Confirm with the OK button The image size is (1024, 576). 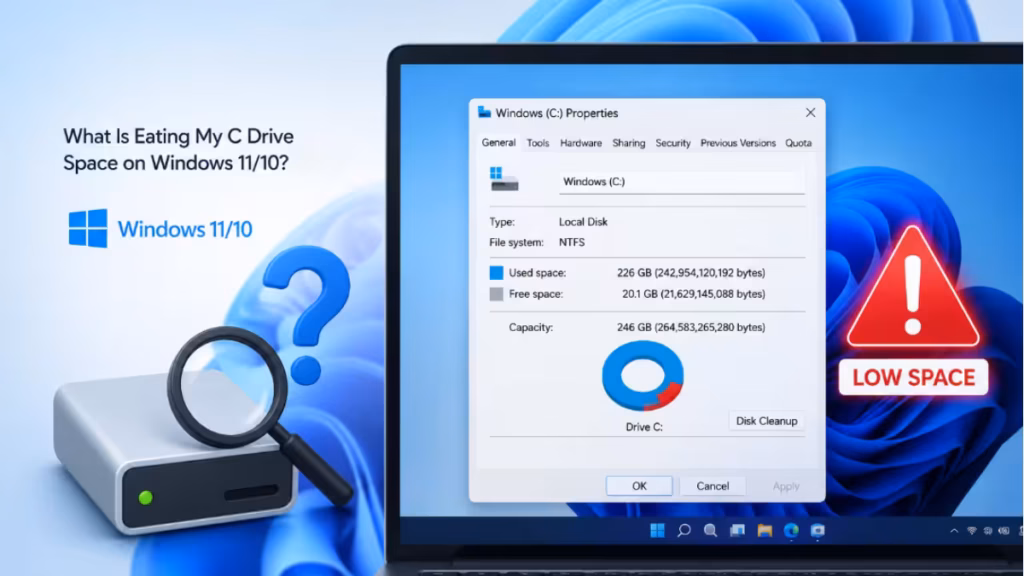639,486
